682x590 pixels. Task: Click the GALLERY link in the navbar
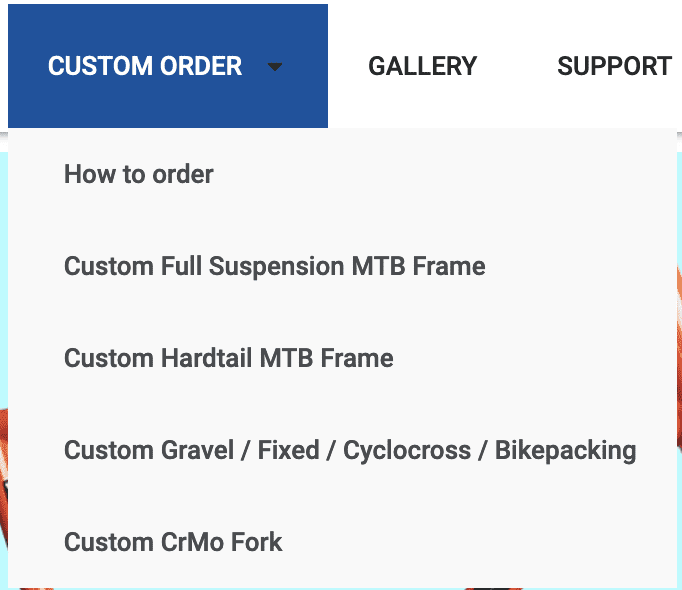422,67
